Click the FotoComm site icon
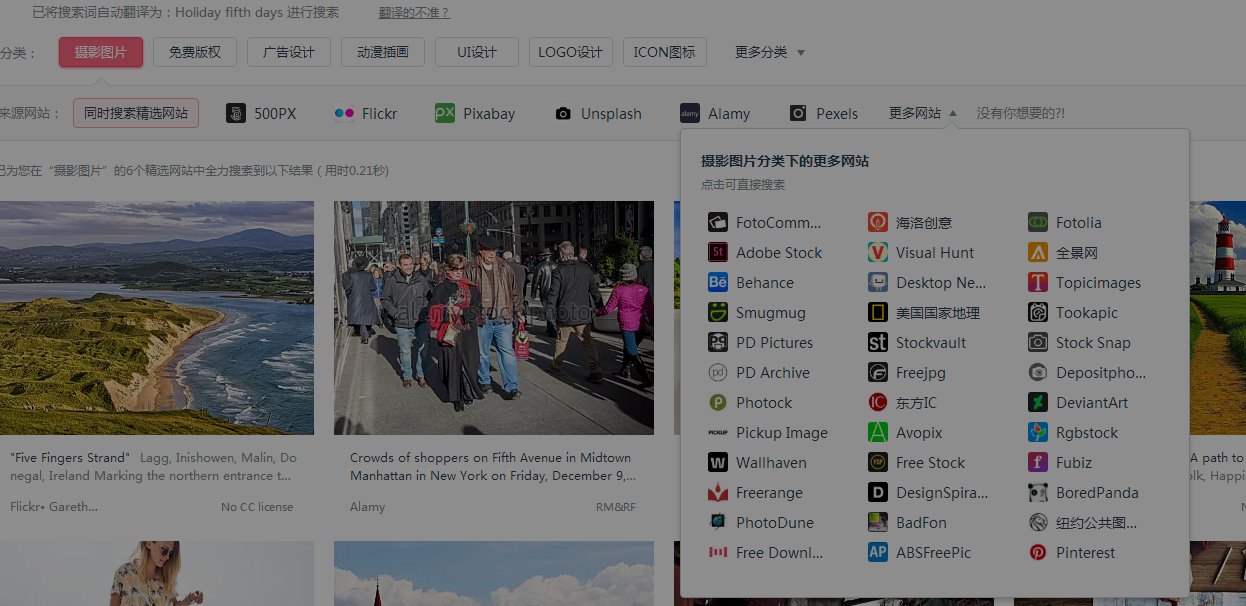This screenshot has height=606, width=1246. [x=717, y=222]
